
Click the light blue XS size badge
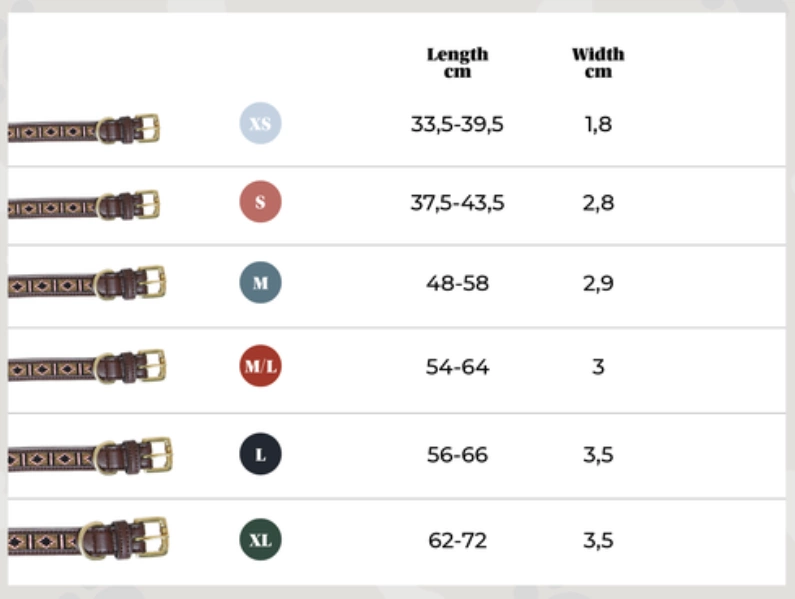coord(260,124)
